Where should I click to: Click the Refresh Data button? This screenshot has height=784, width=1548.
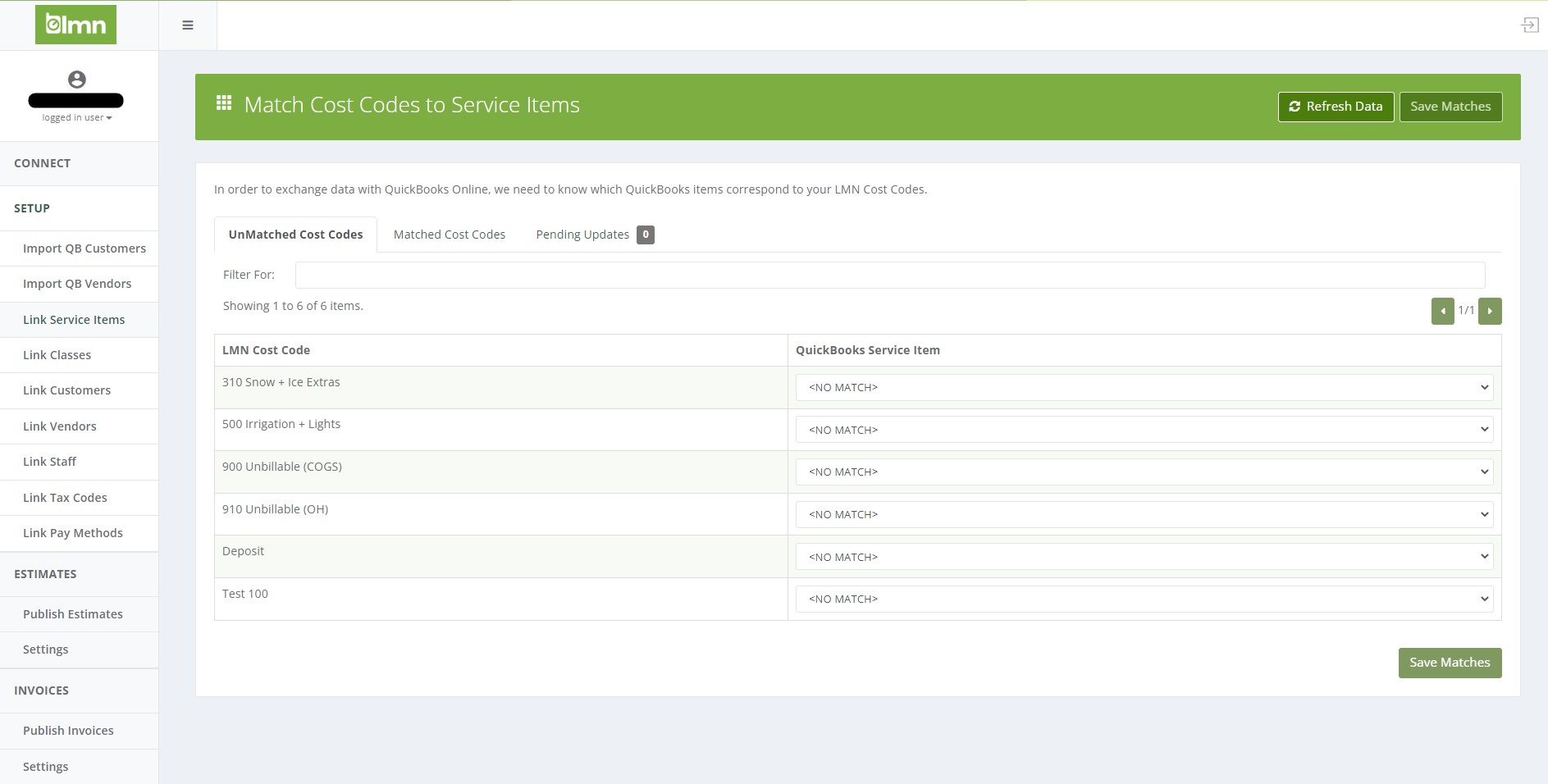coord(1335,107)
